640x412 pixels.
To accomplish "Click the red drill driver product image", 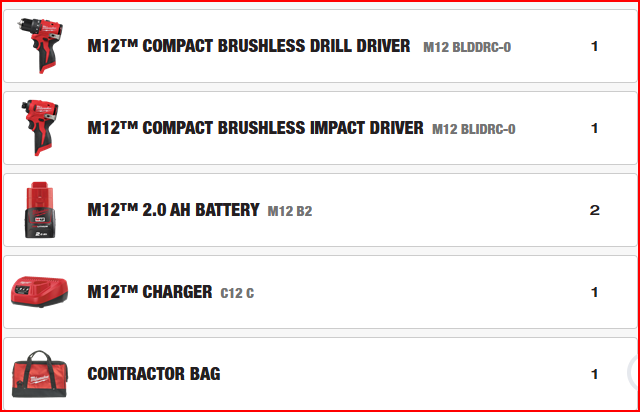I will [39, 46].
